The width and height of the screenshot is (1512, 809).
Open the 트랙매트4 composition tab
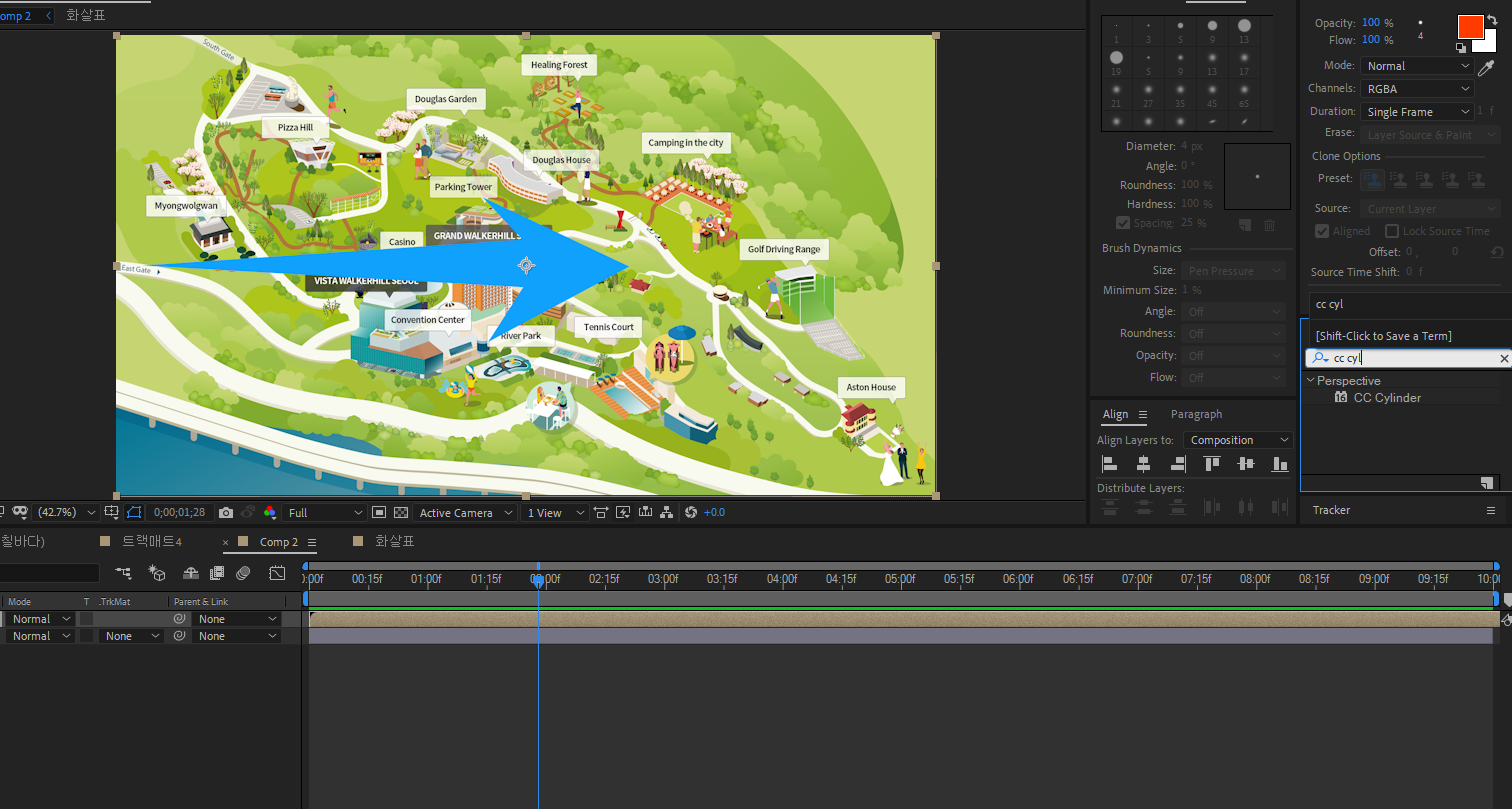pyautogui.click(x=151, y=541)
